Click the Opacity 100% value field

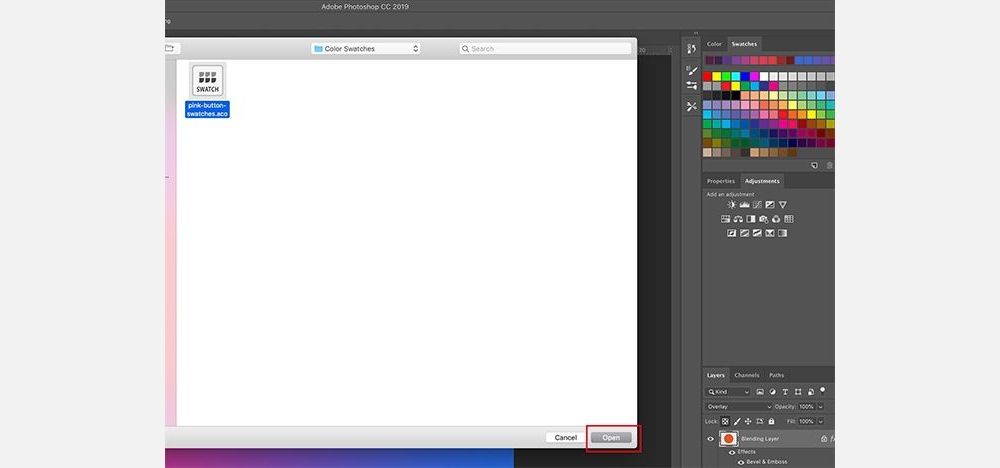[807, 407]
